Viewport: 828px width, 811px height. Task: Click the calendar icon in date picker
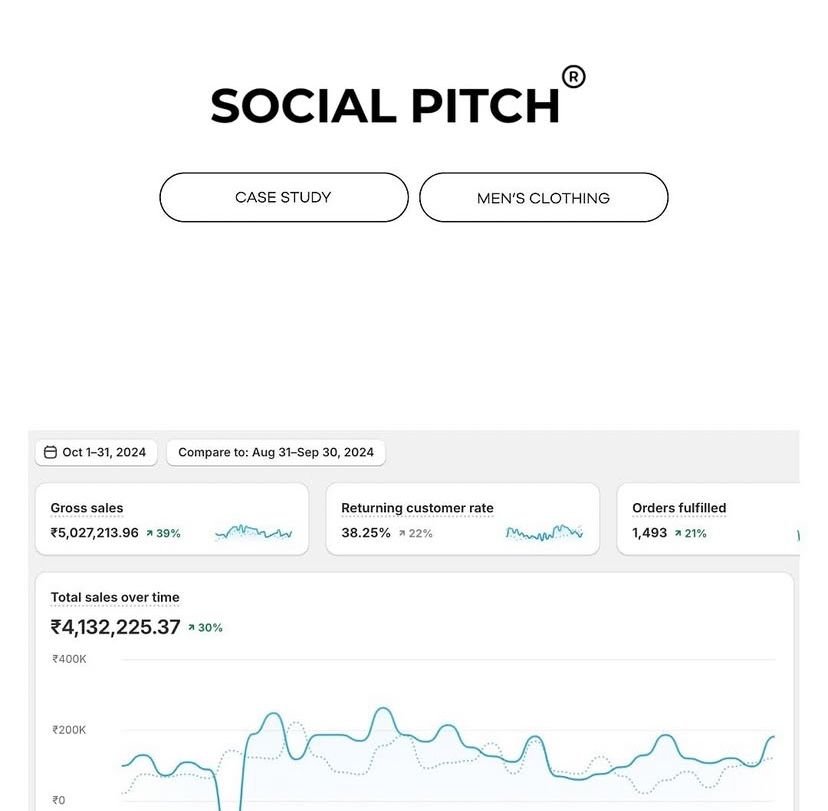(x=50, y=452)
